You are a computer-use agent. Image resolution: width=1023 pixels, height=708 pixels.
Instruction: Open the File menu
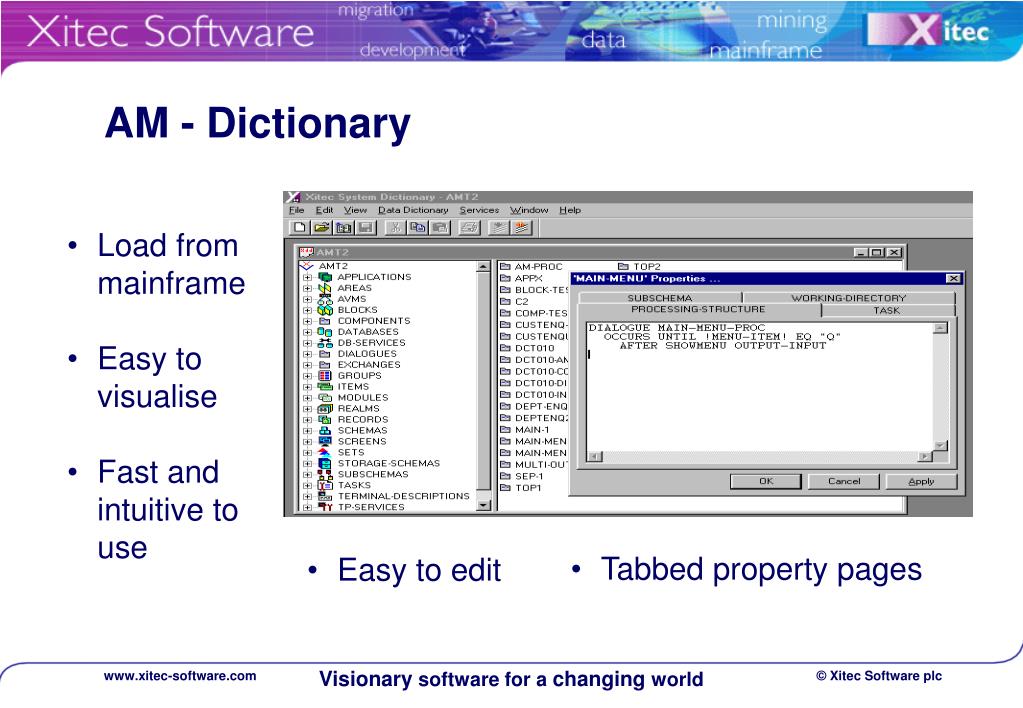pyautogui.click(x=297, y=210)
